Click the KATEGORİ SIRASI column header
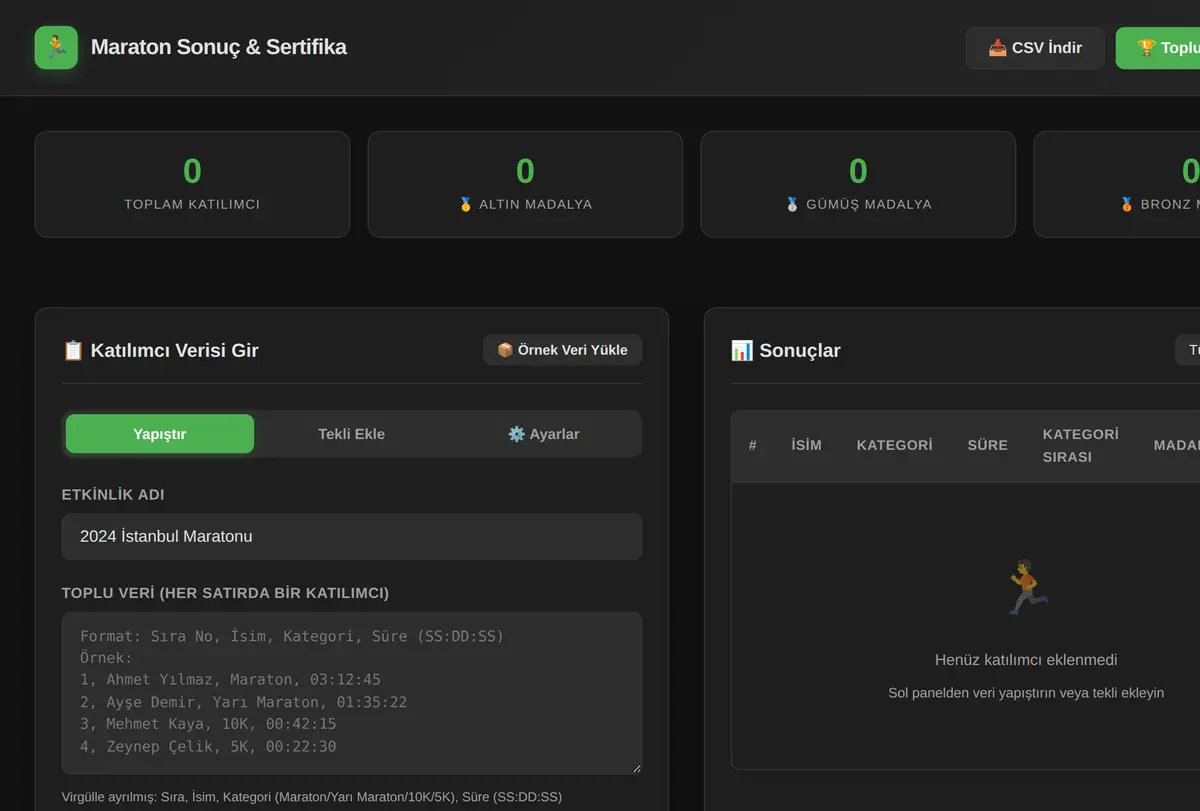The height and width of the screenshot is (811, 1200). [1081, 446]
